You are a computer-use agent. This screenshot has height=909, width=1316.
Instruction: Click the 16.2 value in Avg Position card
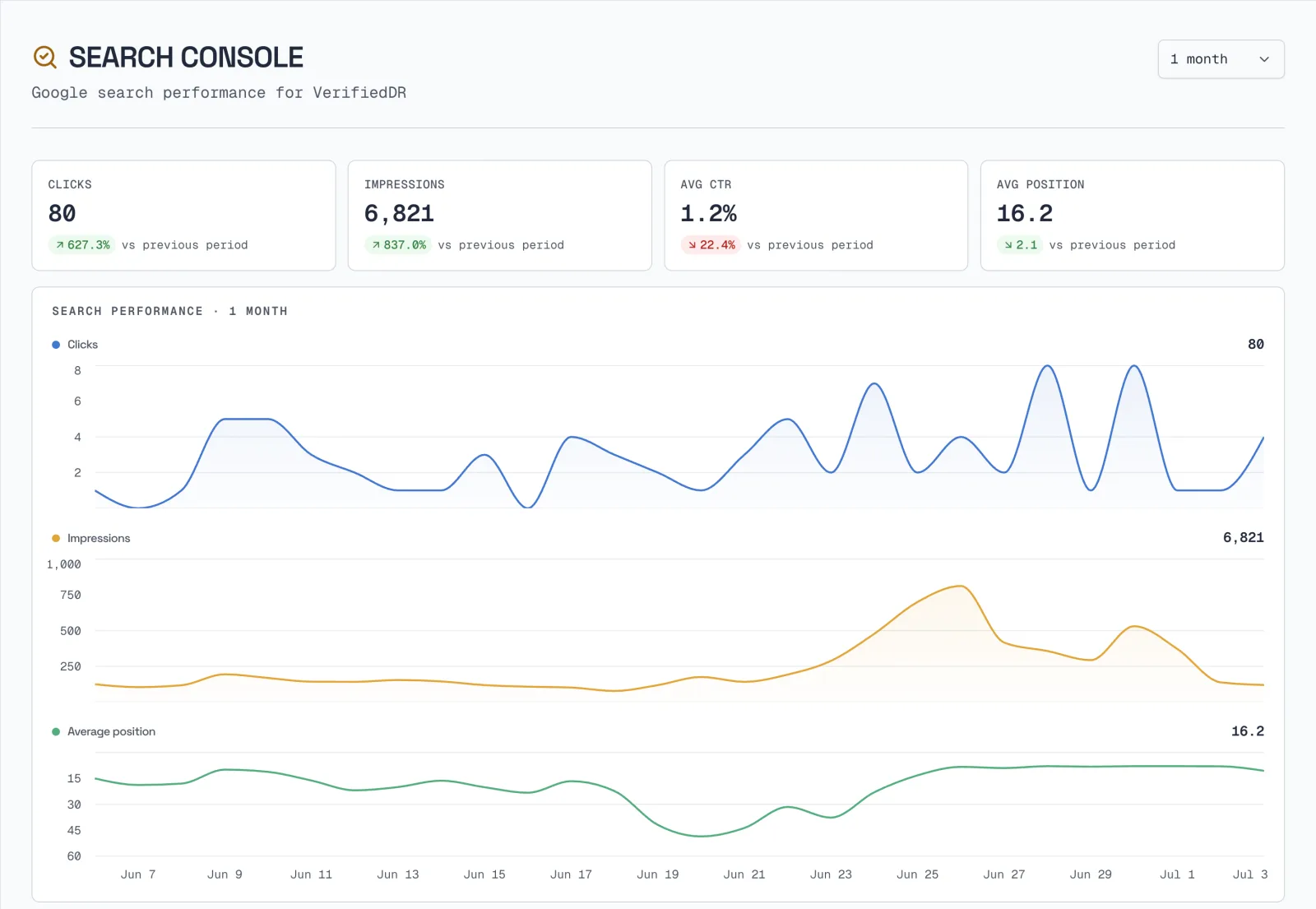(x=1025, y=214)
